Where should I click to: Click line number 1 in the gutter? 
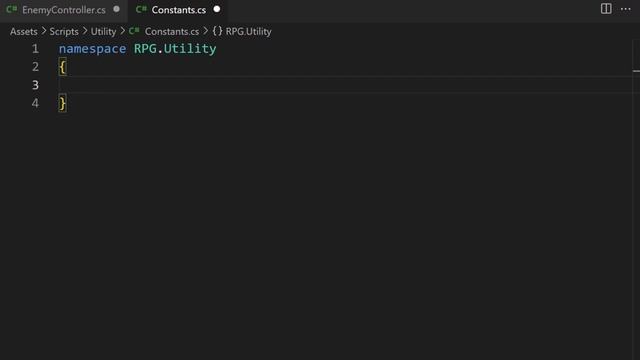coord(35,49)
